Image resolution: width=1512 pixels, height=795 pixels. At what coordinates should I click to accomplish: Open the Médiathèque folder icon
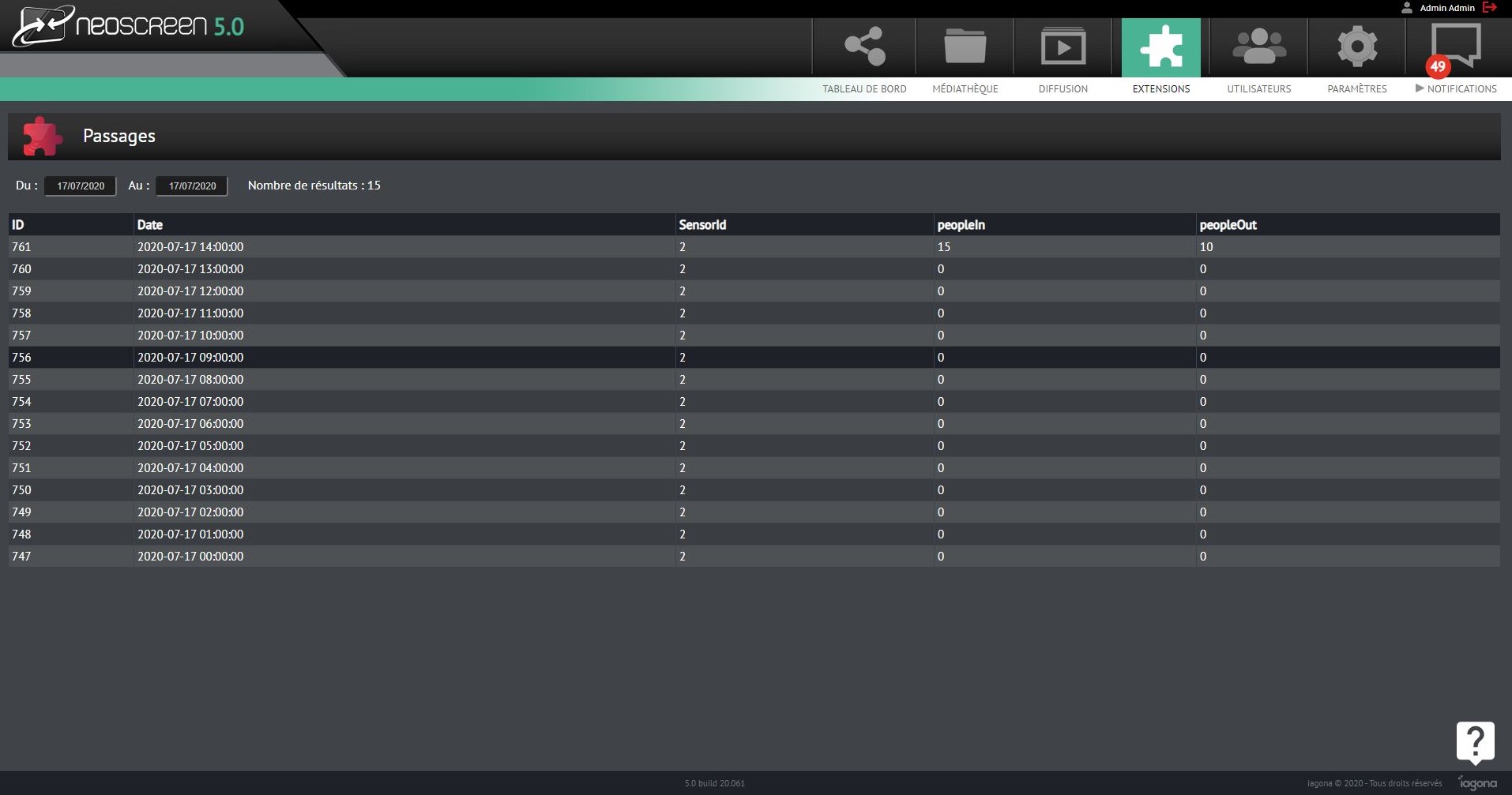(965, 47)
